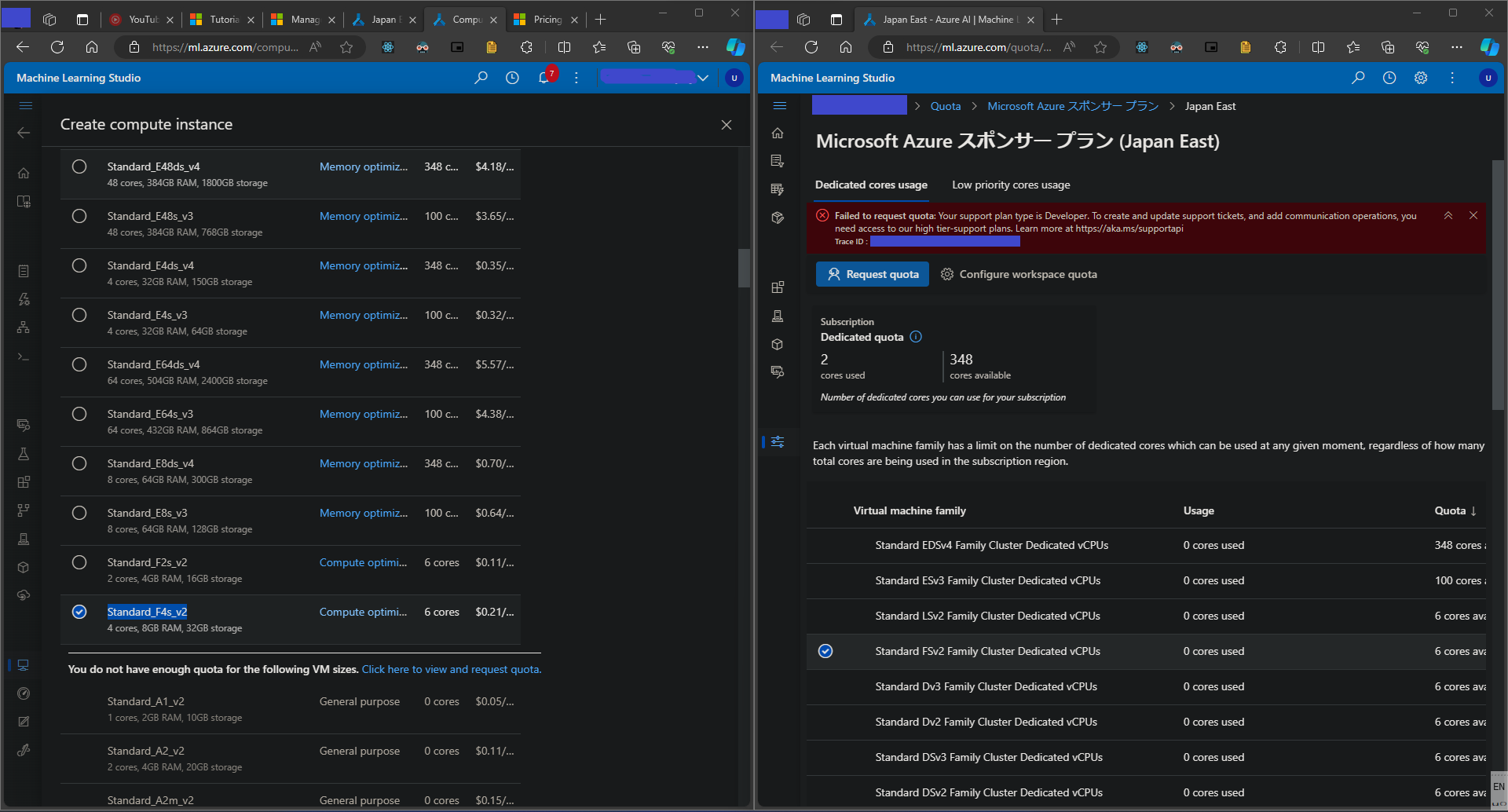The image size is (1508, 812).
Task: Click info icon next to Dedicated quota
Action: click(x=916, y=337)
